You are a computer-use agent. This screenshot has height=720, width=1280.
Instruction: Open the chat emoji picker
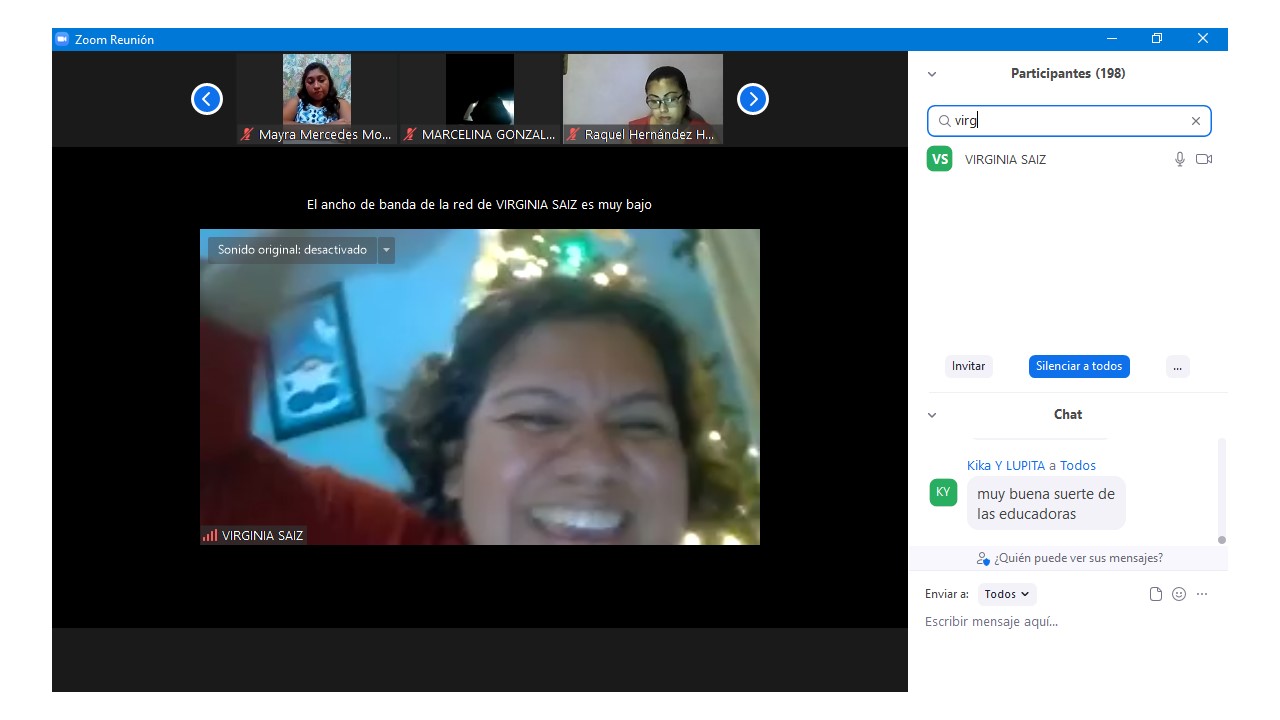pos(1179,594)
